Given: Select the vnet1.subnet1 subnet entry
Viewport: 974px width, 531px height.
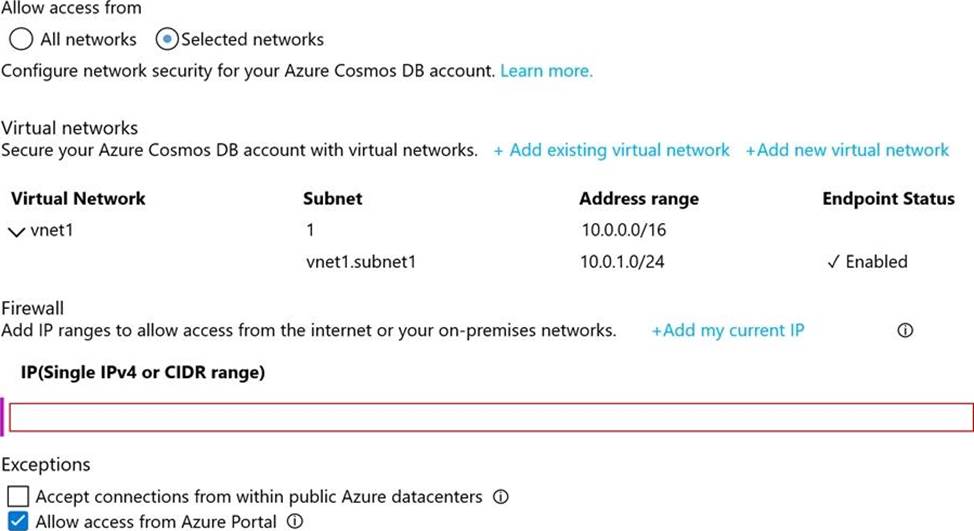Looking at the screenshot, I should coord(360,262).
